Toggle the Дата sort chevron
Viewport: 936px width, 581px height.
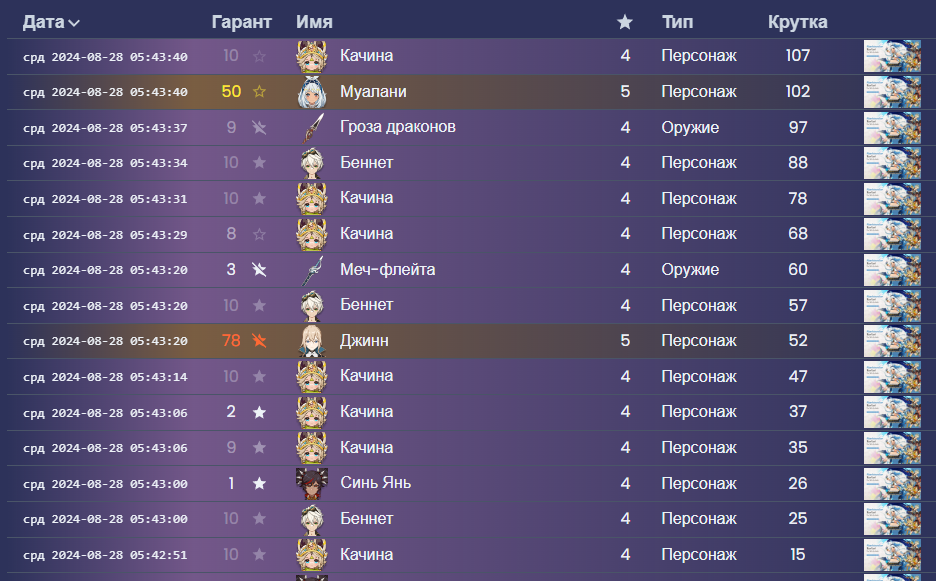pyautogui.click(x=75, y=23)
